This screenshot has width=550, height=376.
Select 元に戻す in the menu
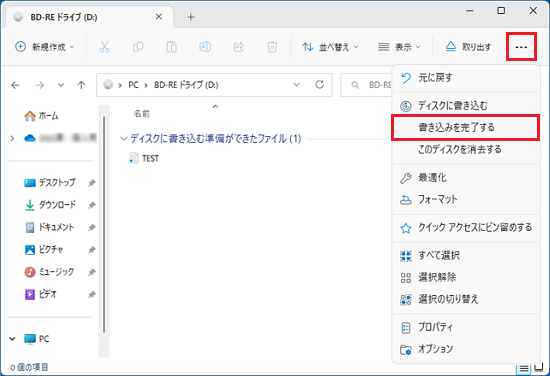point(465,78)
